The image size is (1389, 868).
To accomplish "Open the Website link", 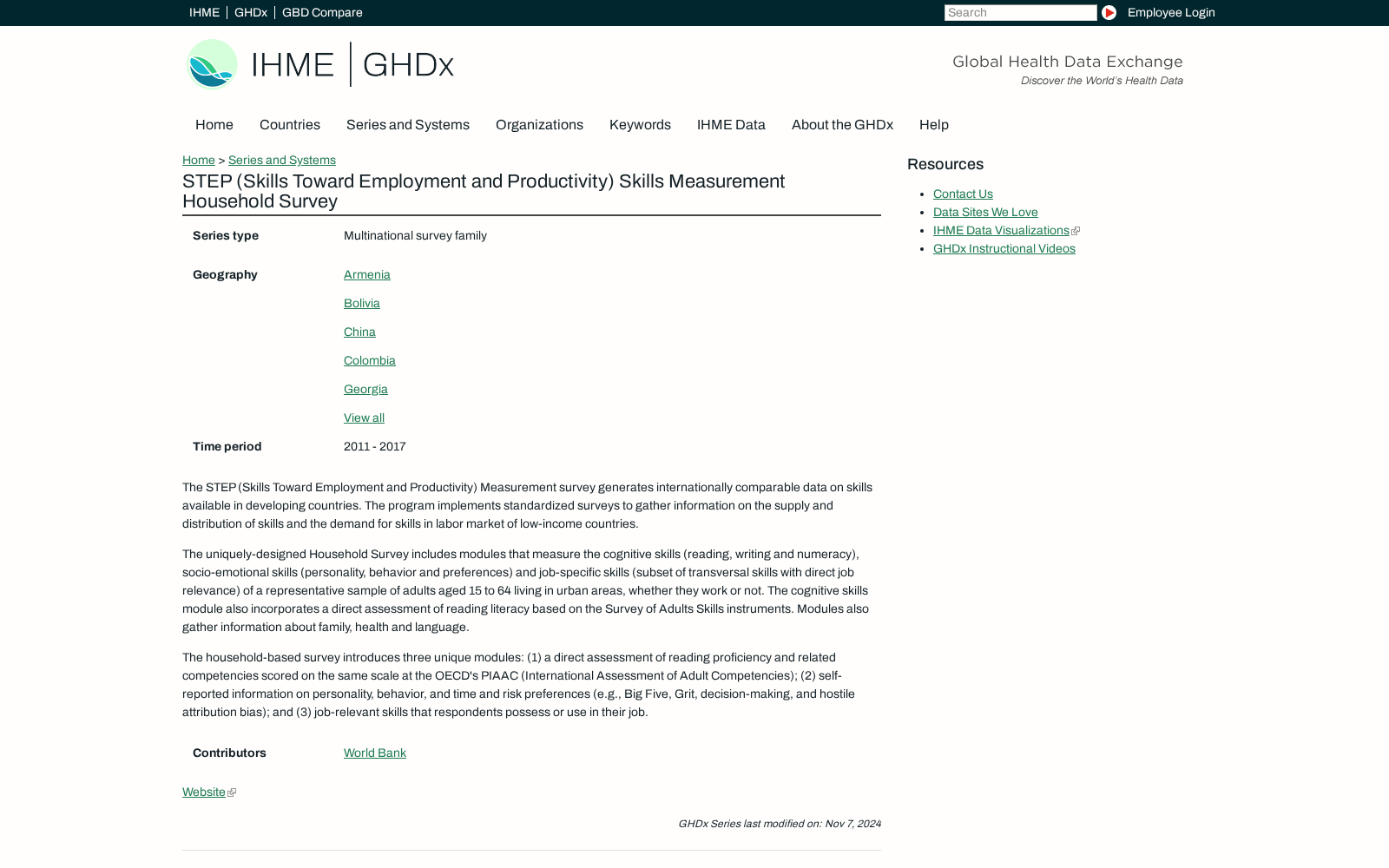I will point(204,792).
